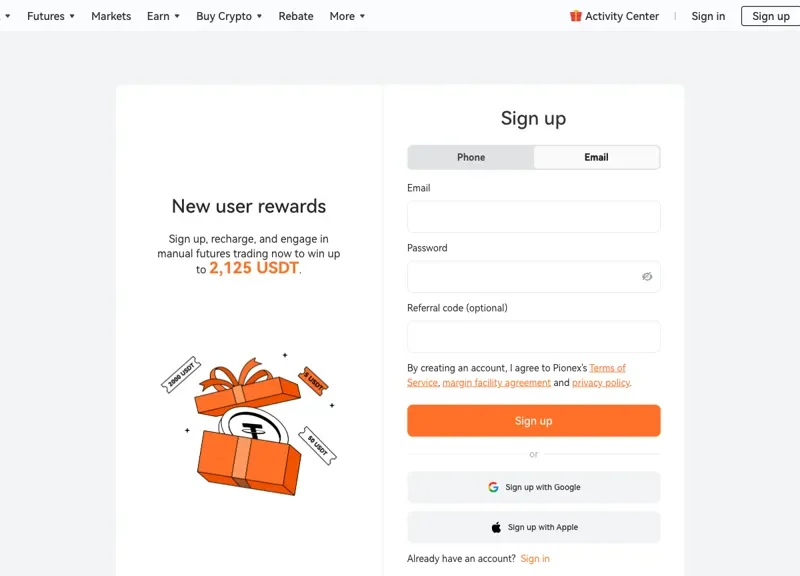This screenshot has height=576, width=800.
Task: Open the Markets page
Action: point(111,16)
